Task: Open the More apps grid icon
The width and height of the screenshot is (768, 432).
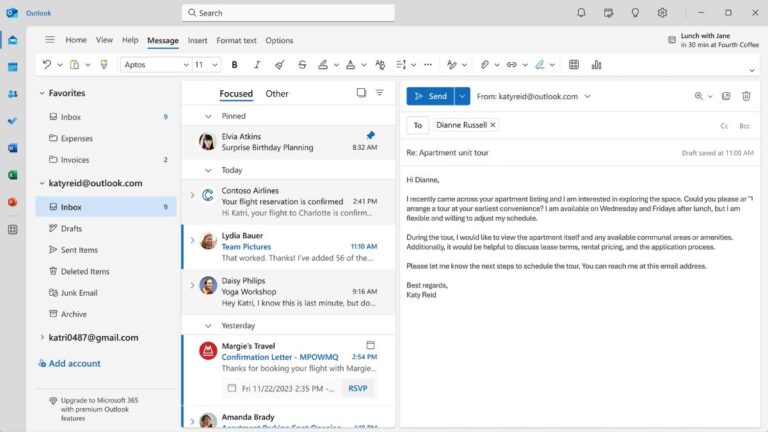Action: click(x=13, y=230)
